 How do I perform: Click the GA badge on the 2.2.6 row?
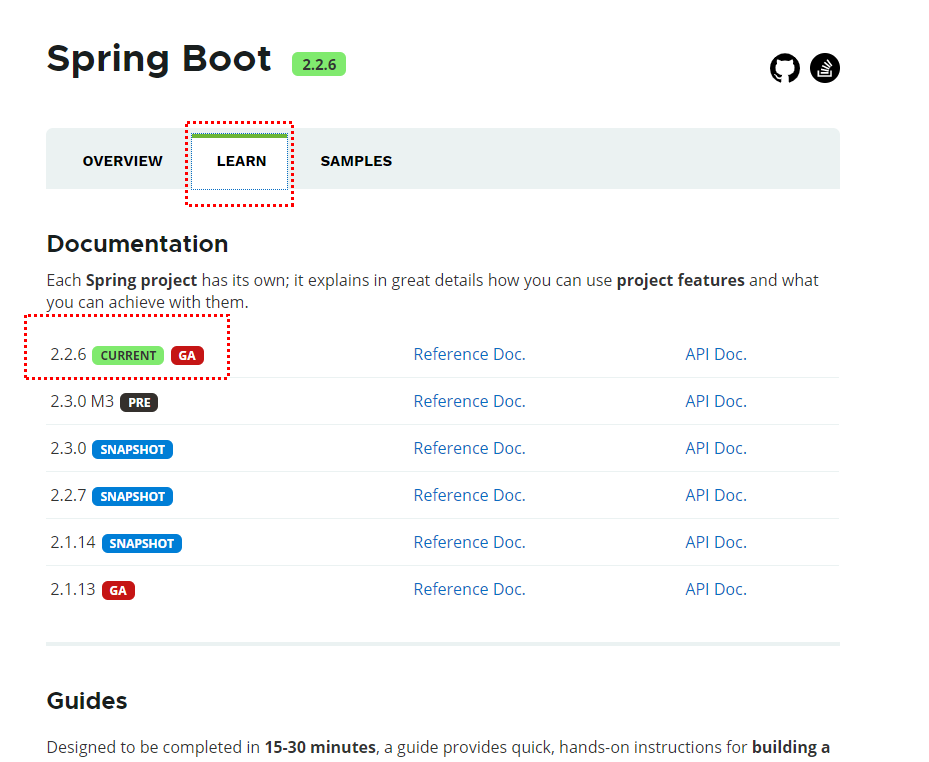point(187,356)
